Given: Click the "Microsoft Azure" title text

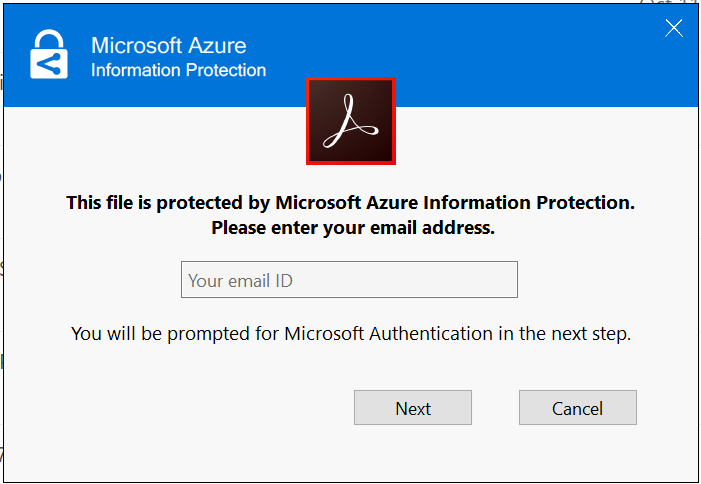Looking at the screenshot, I should 168,45.
